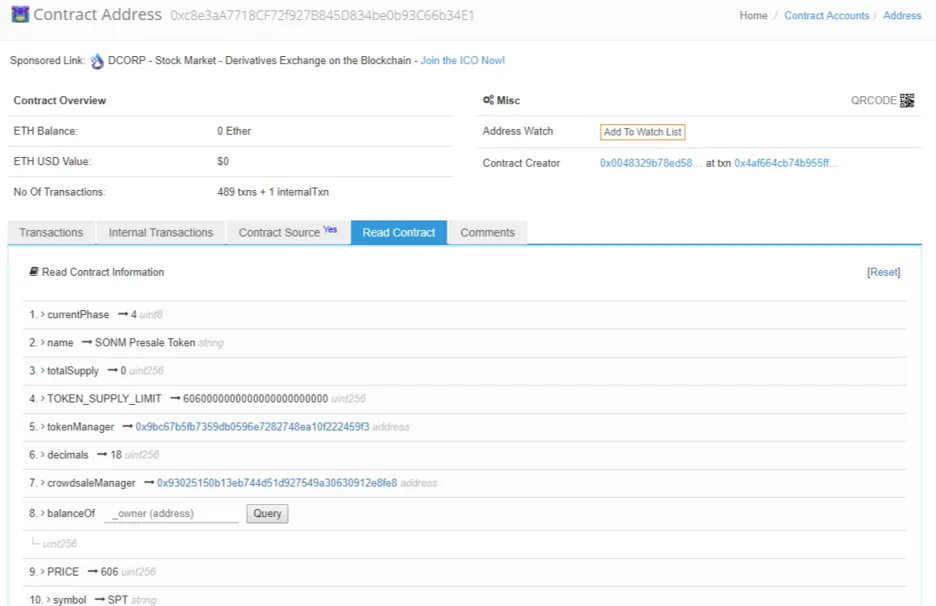Click the TOKEN_SUPPLY_LIMIT value 606000000...
936x606 pixels.
[255, 399]
